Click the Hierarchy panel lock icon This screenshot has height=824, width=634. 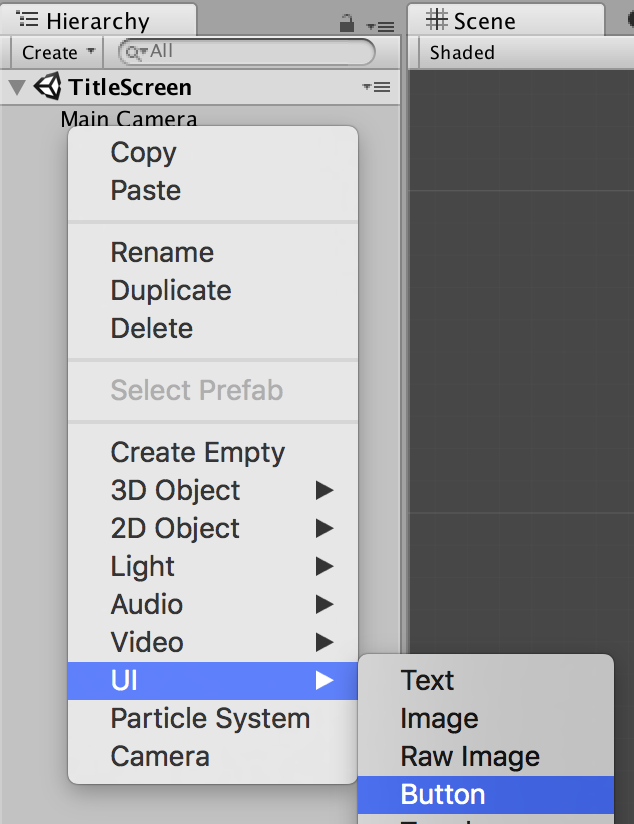[347, 22]
